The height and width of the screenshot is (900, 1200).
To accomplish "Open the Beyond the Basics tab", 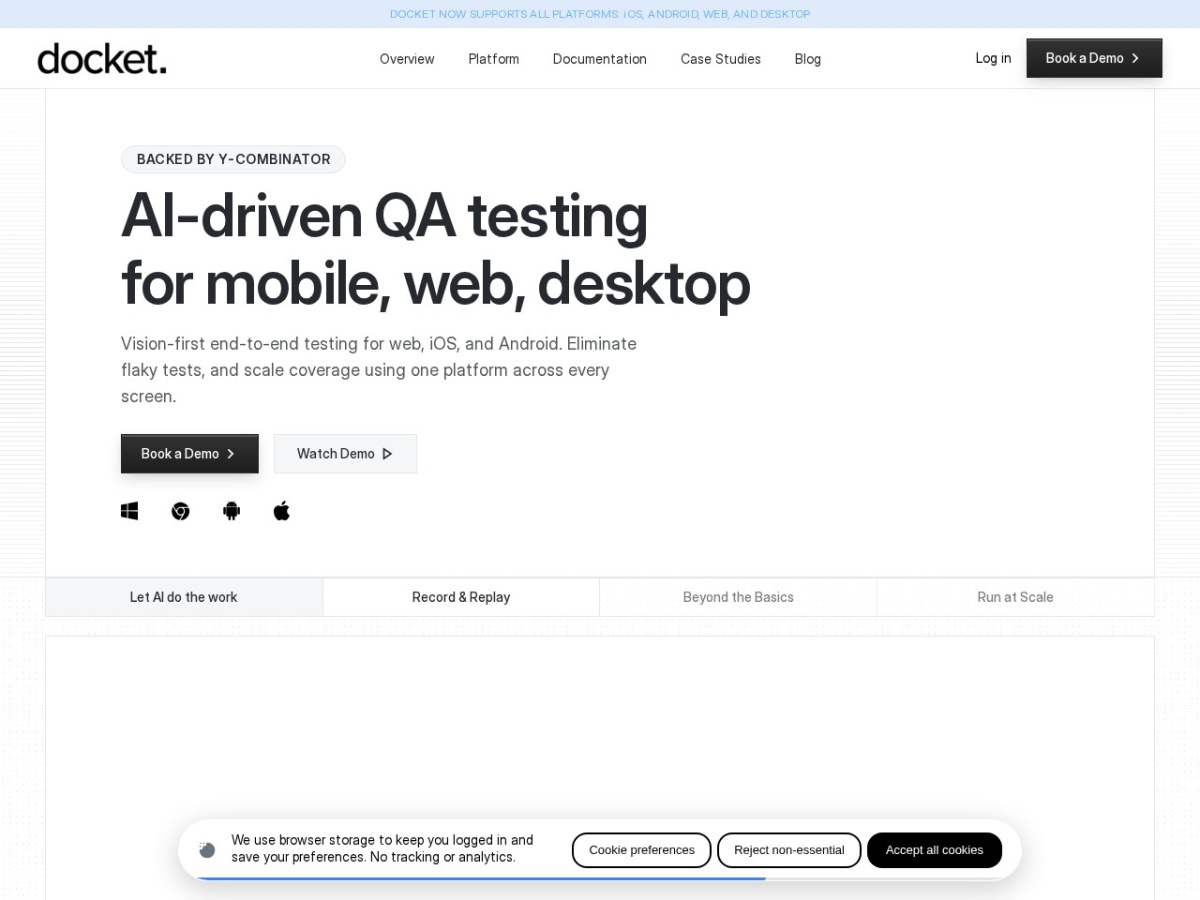I will coord(738,597).
